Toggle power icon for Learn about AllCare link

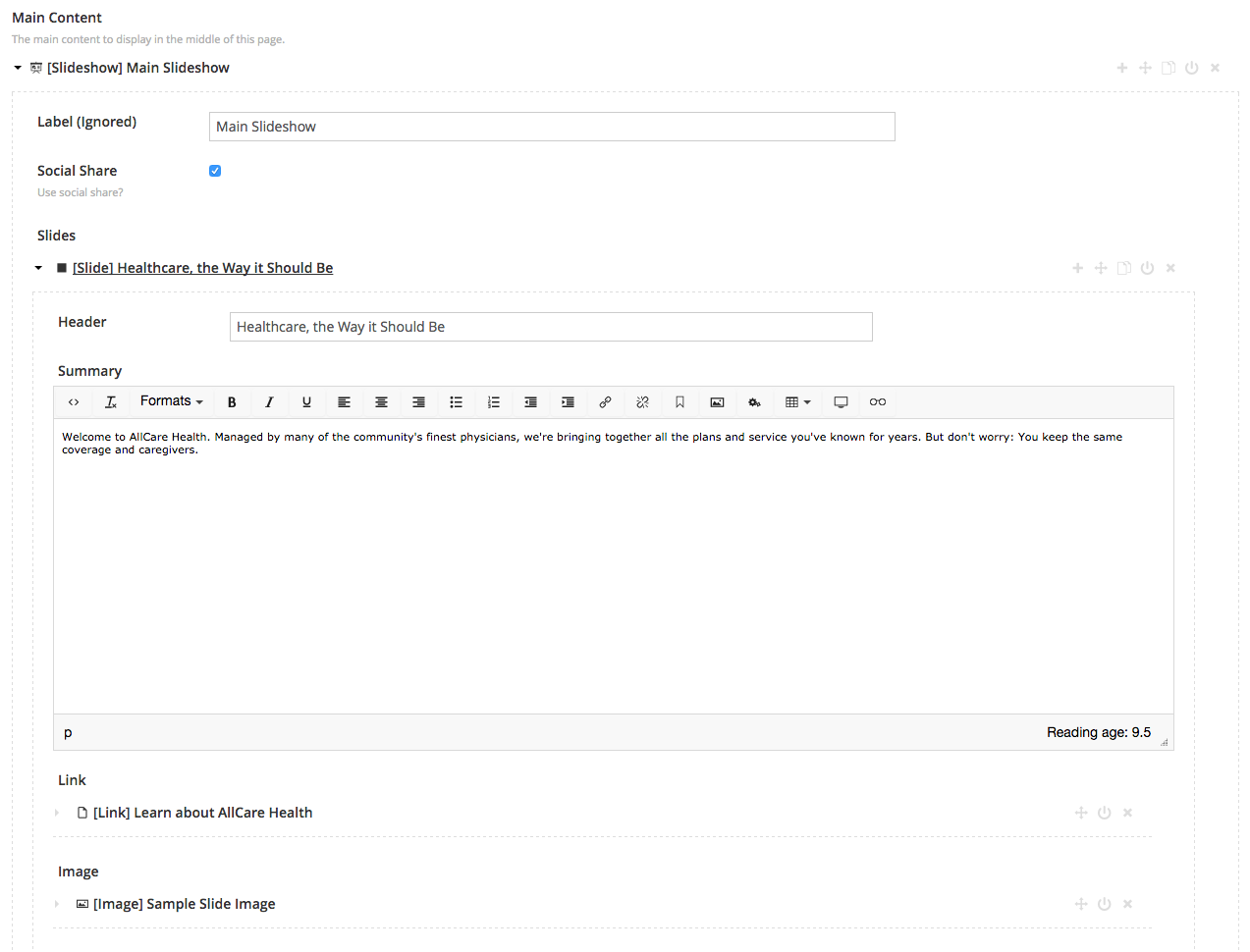(x=1104, y=813)
